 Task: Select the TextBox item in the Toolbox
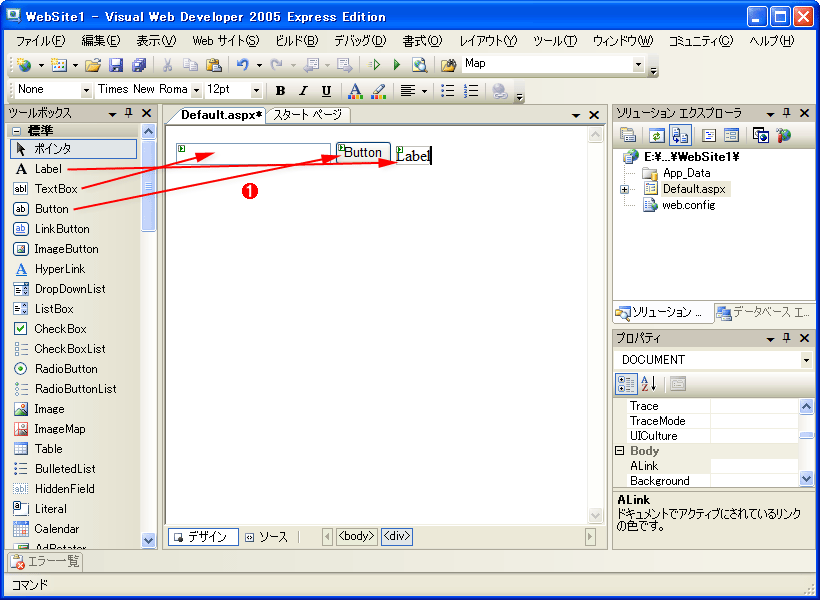coord(55,189)
